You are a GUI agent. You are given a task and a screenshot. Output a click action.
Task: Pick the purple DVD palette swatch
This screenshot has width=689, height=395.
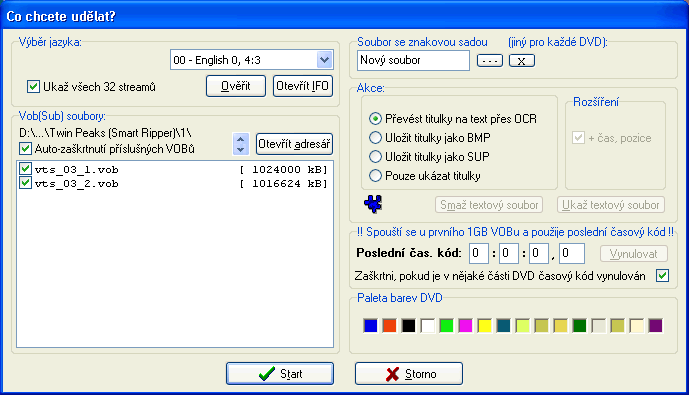(656, 326)
